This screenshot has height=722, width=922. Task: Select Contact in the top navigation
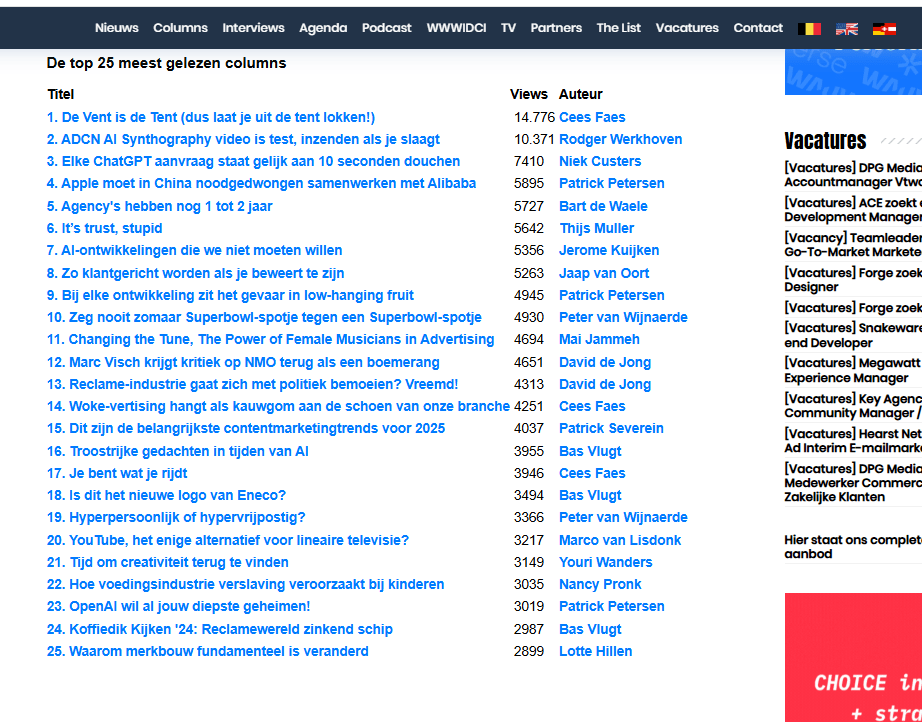click(758, 28)
